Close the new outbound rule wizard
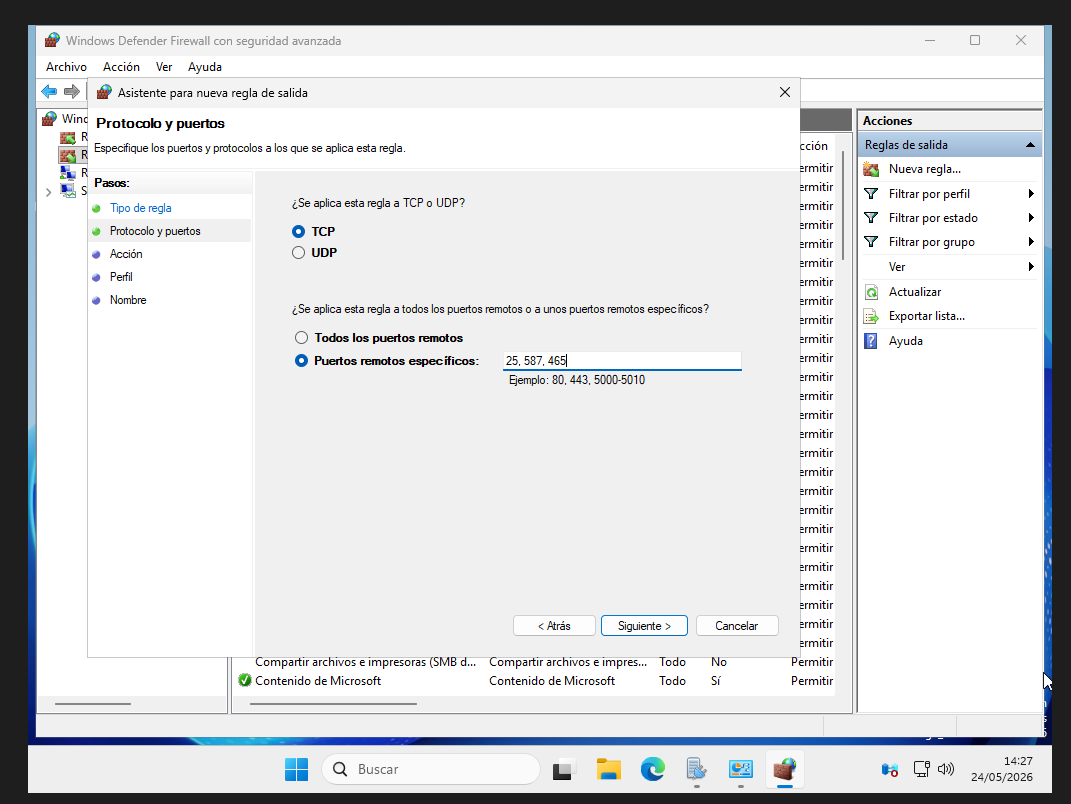The image size is (1071, 804). (x=785, y=92)
